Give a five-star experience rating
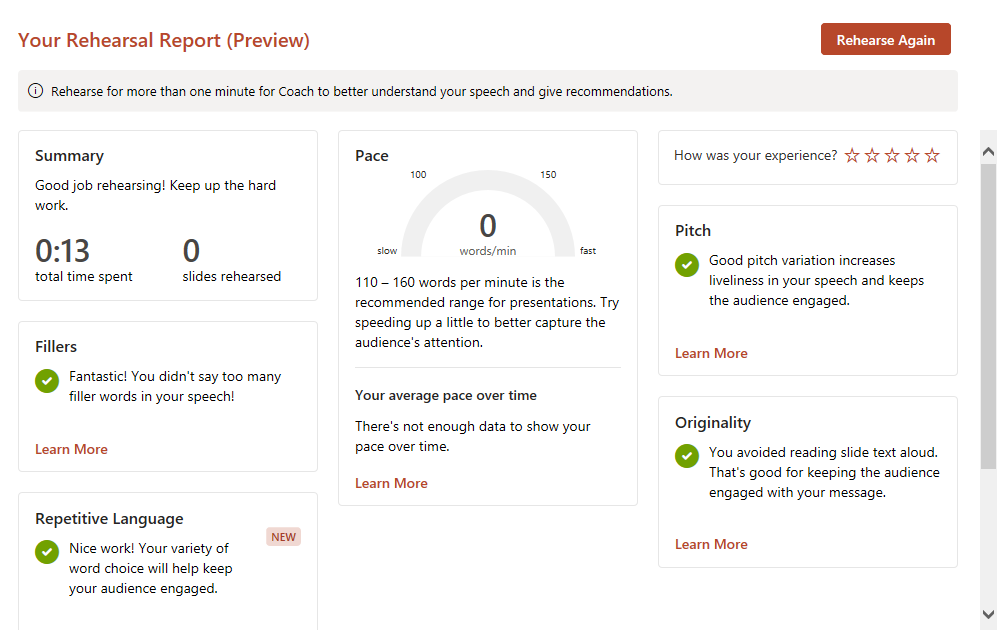 [932, 155]
